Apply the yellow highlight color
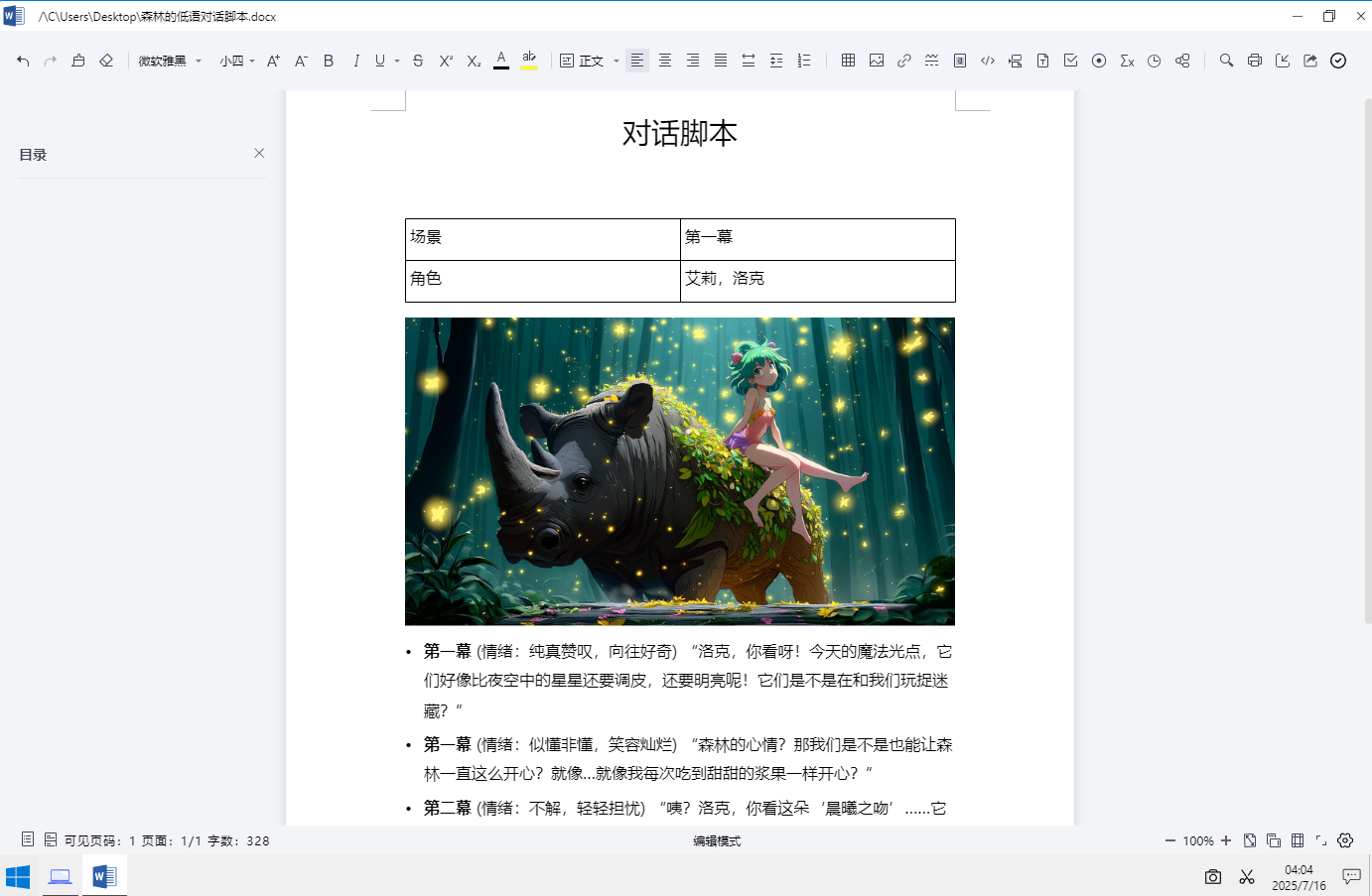Screen dimensions: 1372x896 529,61
